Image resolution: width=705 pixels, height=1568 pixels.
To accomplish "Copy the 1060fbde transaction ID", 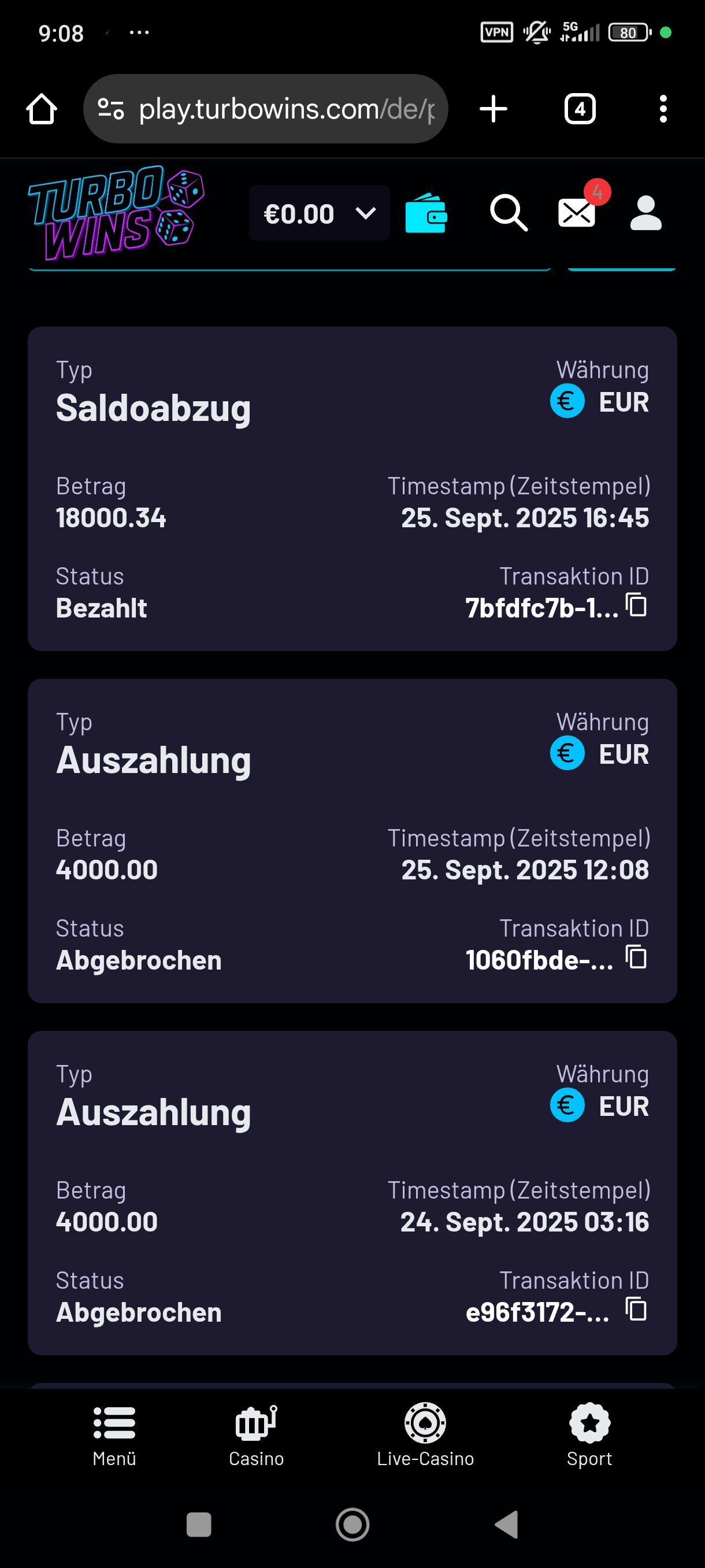I will click(636, 957).
